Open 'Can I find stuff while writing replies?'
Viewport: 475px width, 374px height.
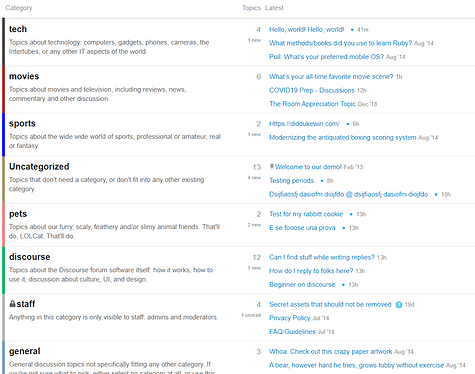click(322, 257)
